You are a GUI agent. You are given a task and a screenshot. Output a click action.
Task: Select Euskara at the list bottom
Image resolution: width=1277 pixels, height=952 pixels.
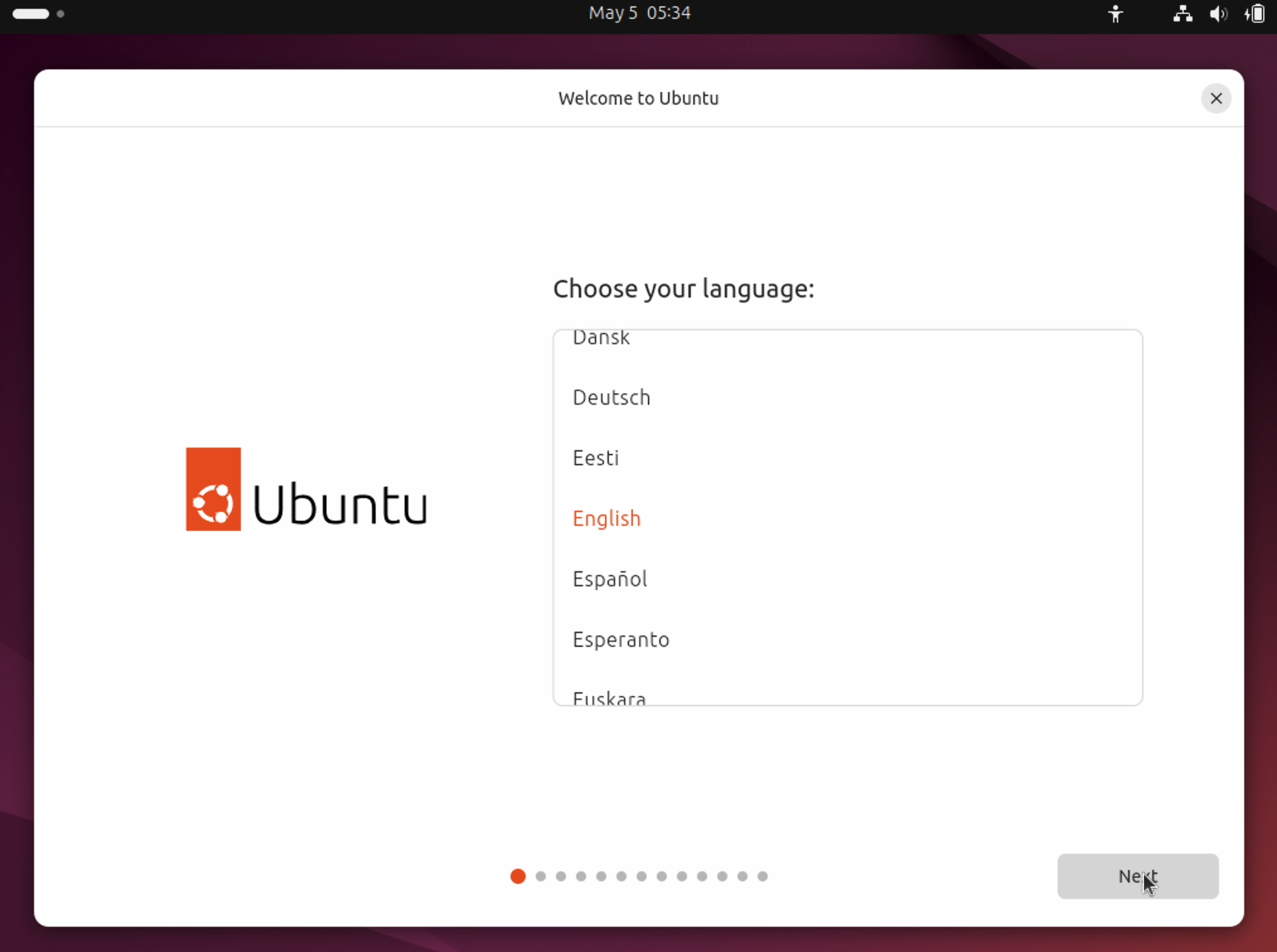[x=609, y=697]
